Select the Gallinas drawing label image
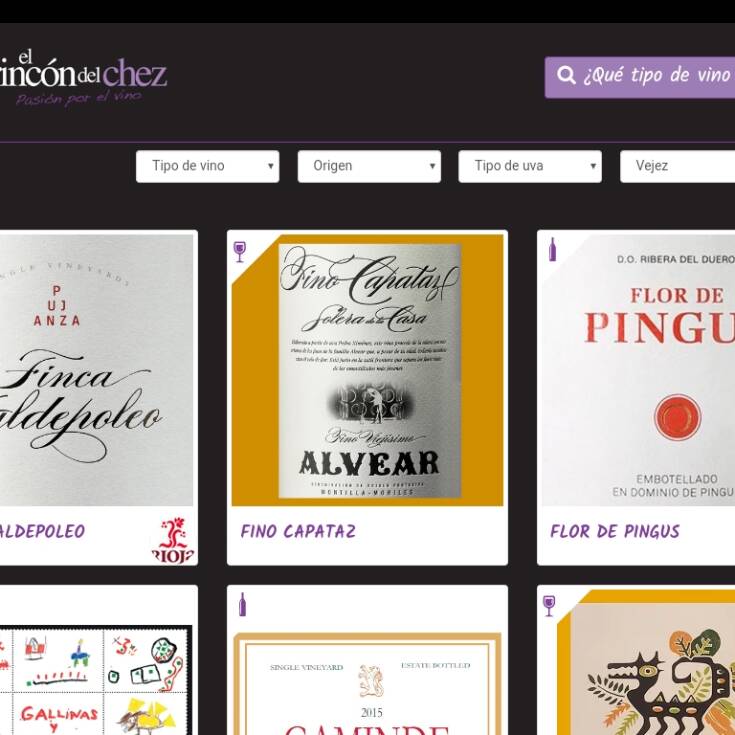Viewport: 735px width, 735px height. (96, 680)
